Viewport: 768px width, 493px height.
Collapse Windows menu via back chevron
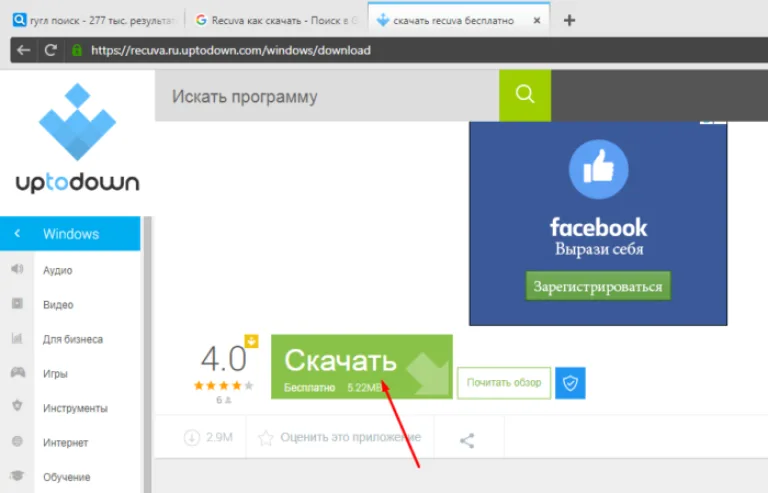pos(17,234)
